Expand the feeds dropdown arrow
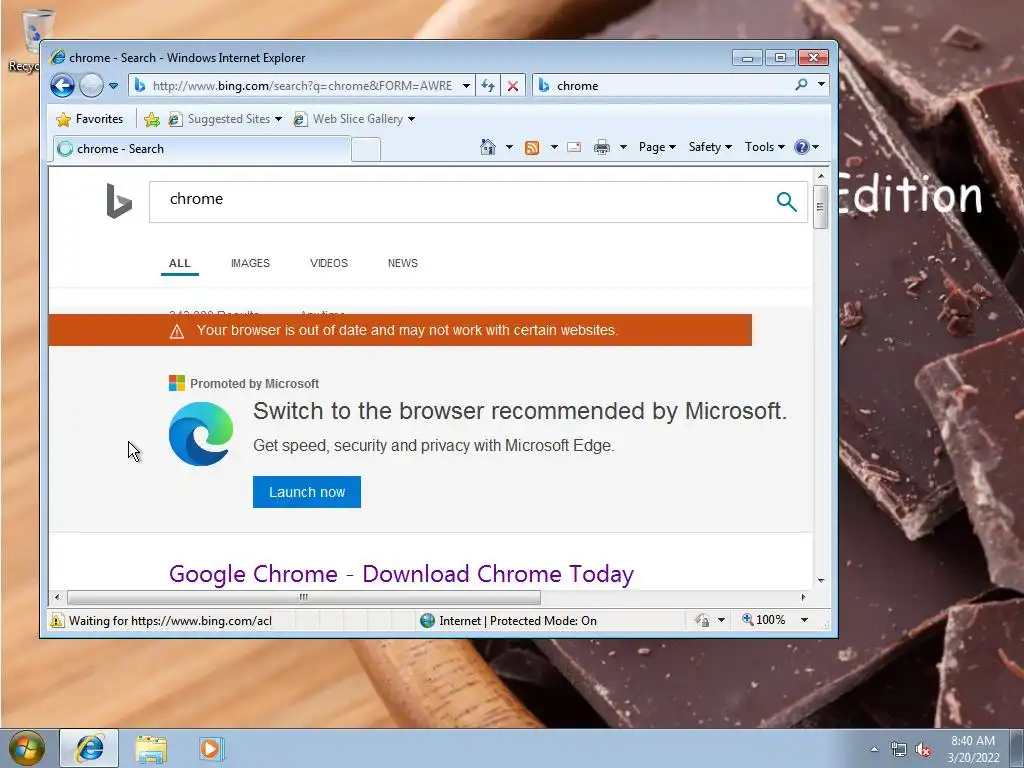This screenshot has width=1024, height=768. (554, 147)
